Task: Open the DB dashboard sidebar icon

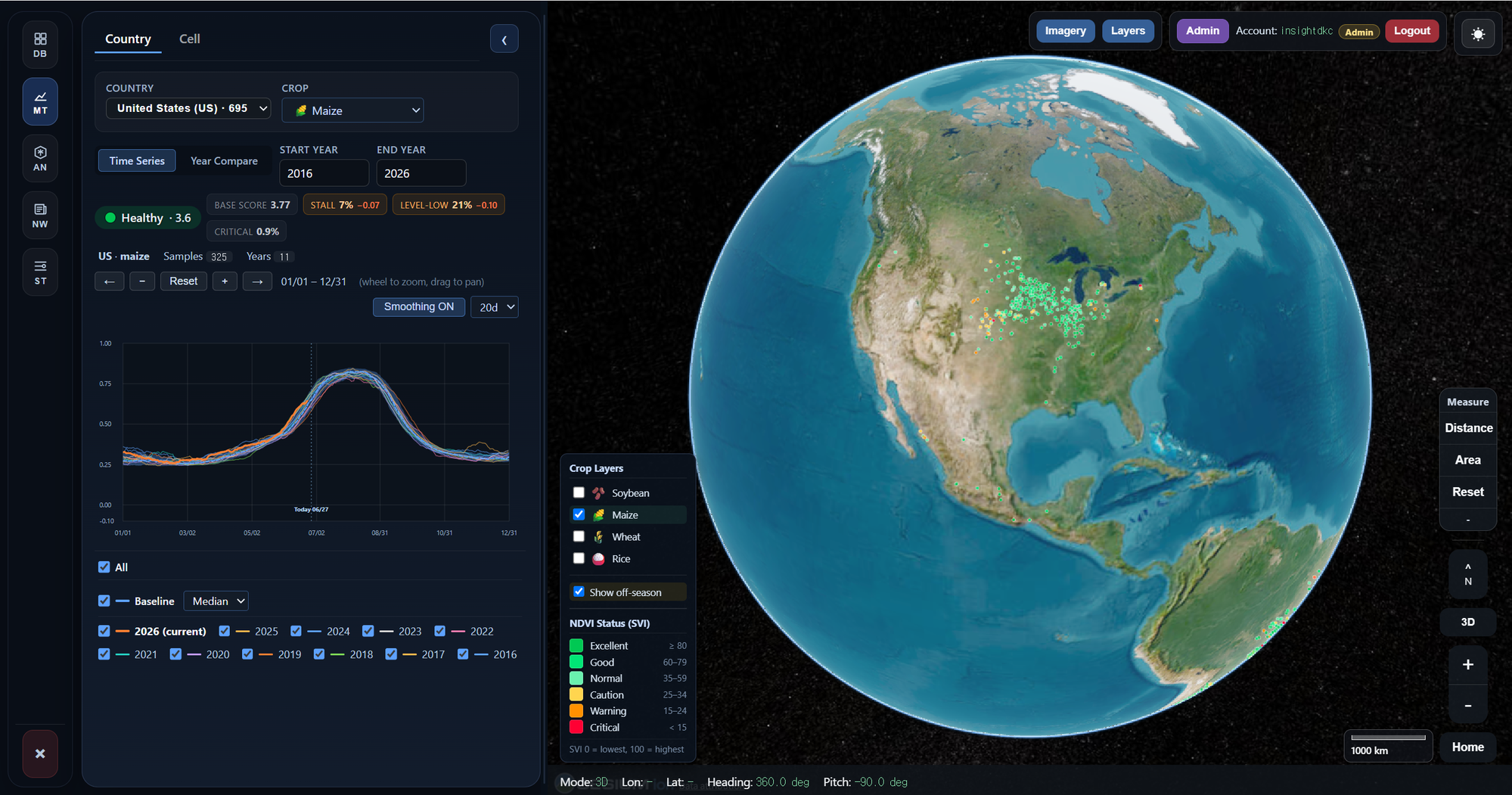Action: 40,45
